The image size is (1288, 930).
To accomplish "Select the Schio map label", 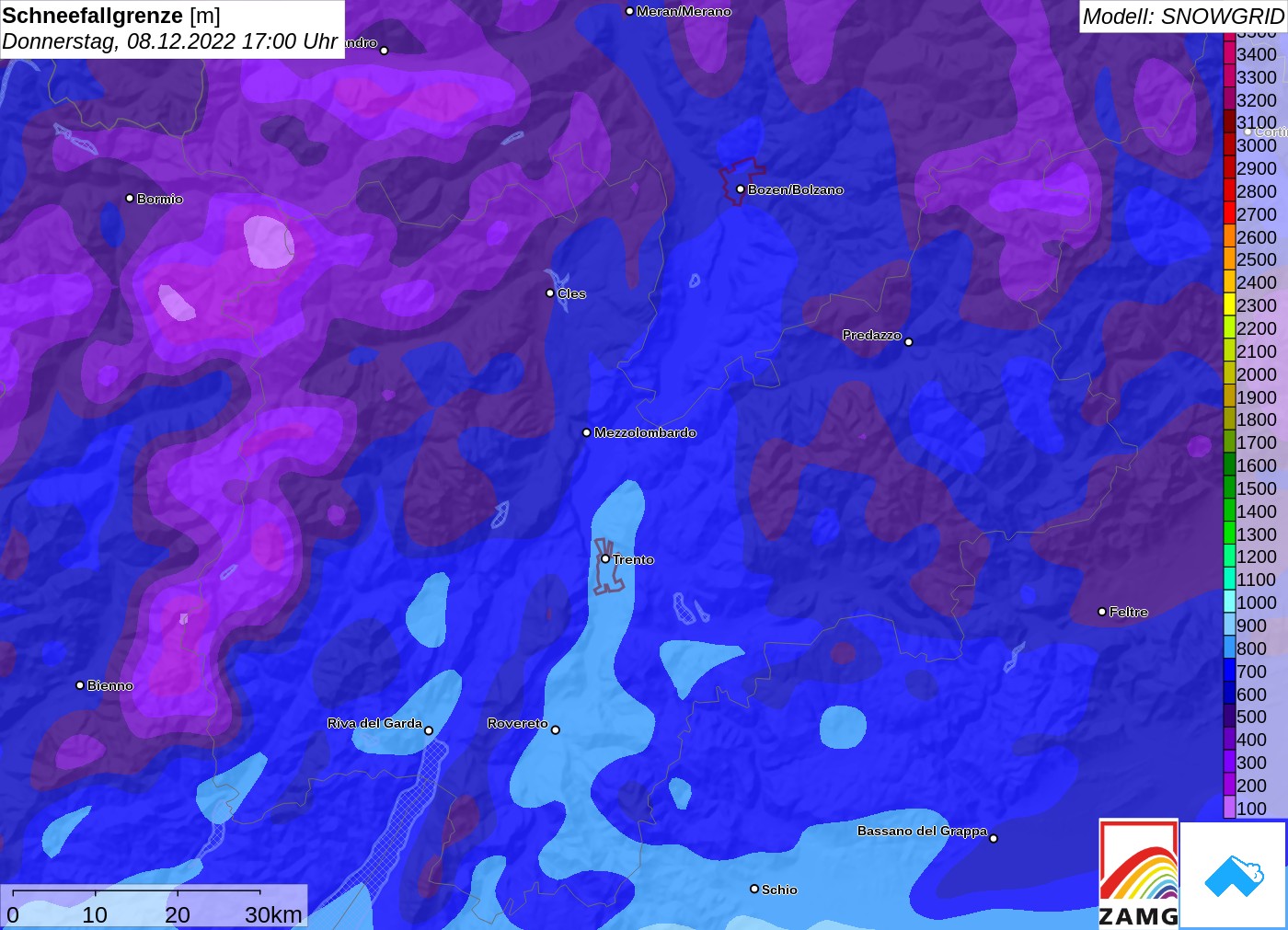I will tap(779, 890).
